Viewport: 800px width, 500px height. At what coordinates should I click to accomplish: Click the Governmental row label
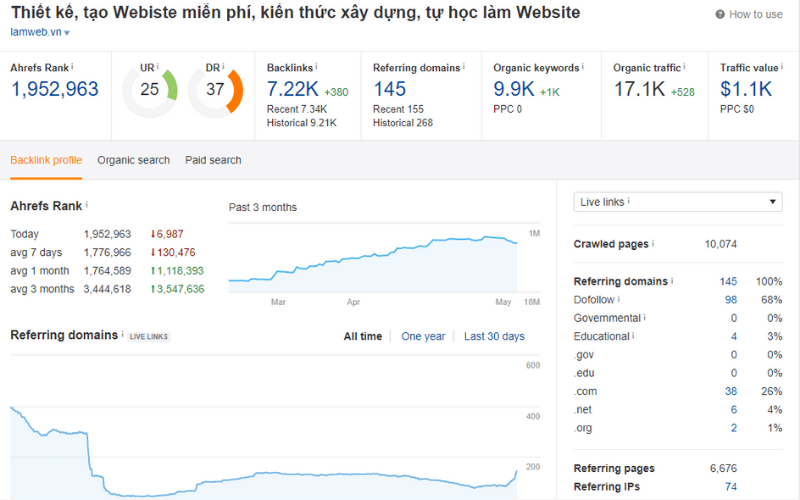click(x=607, y=318)
